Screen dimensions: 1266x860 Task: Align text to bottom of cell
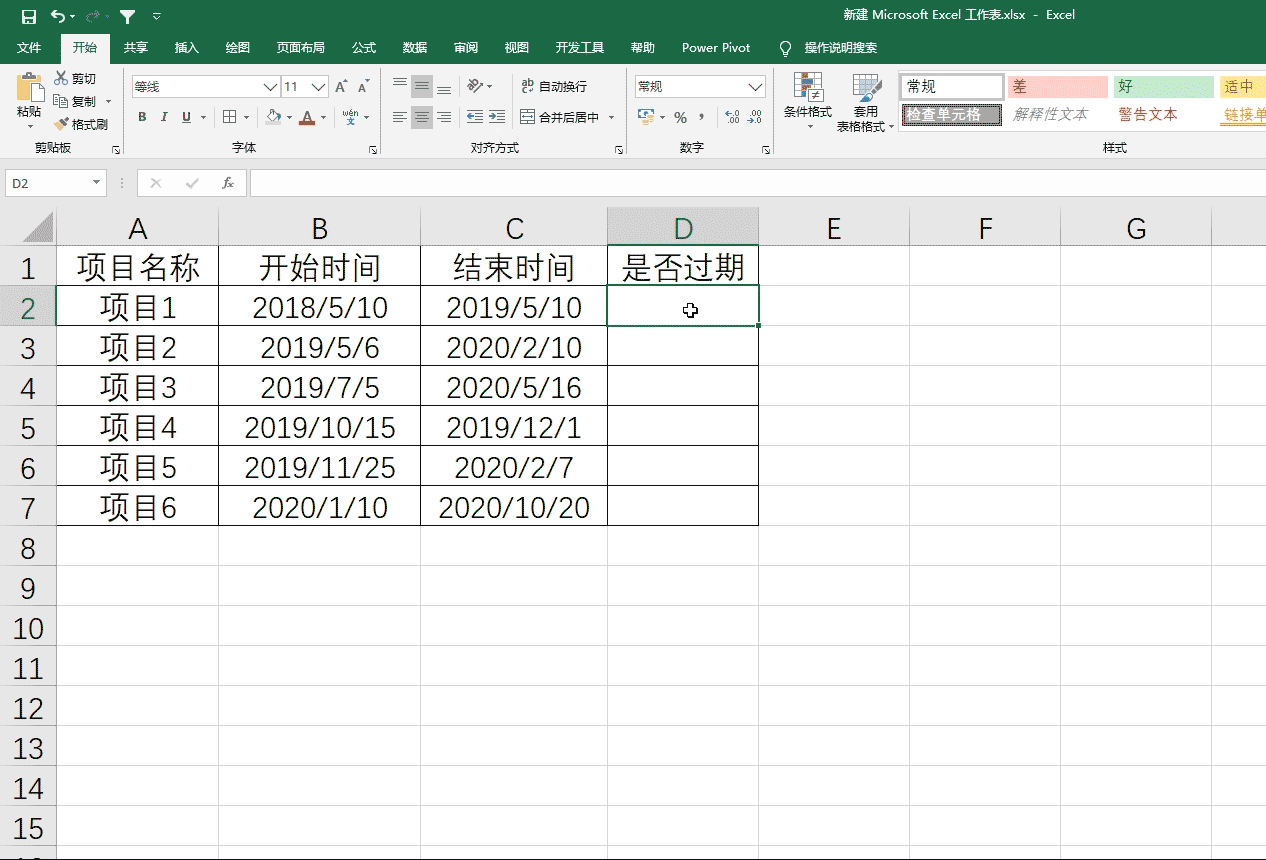tap(444, 87)
